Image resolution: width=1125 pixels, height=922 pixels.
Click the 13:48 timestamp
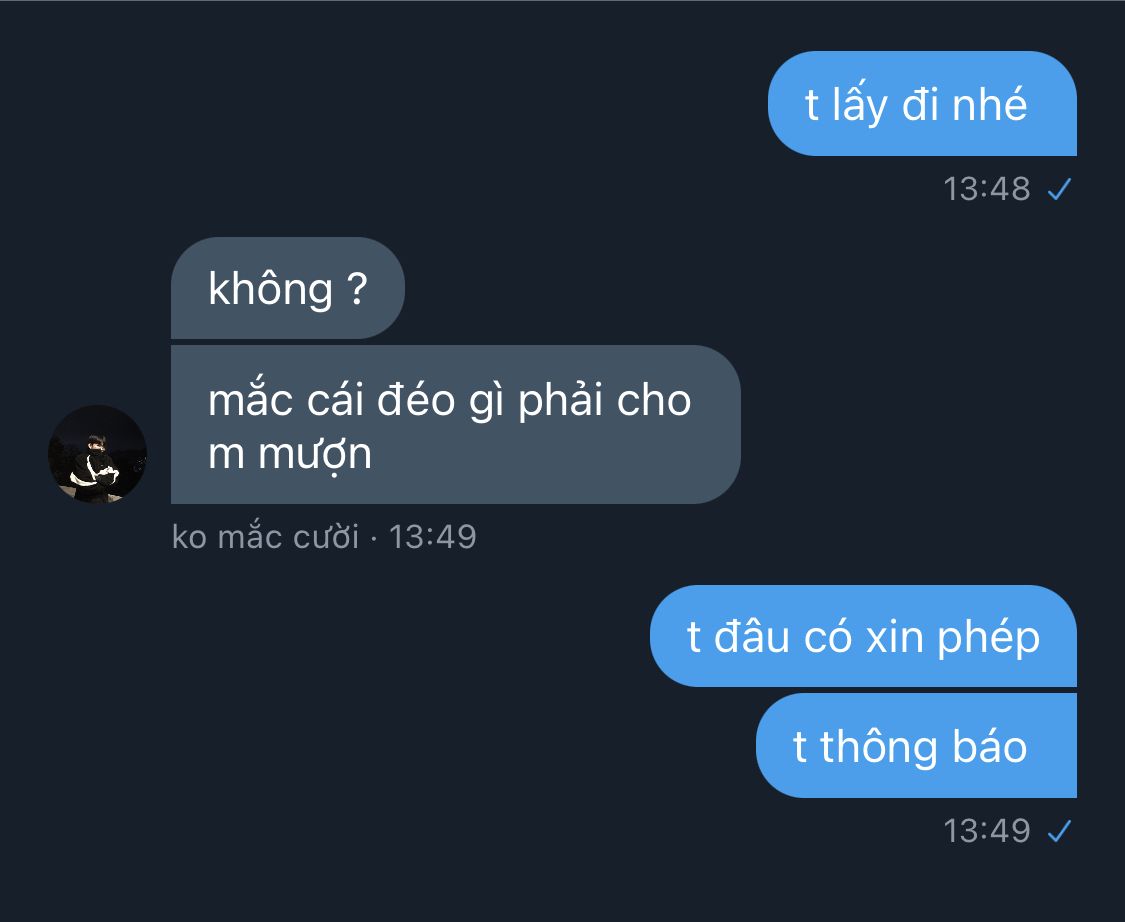coord(987,189)
